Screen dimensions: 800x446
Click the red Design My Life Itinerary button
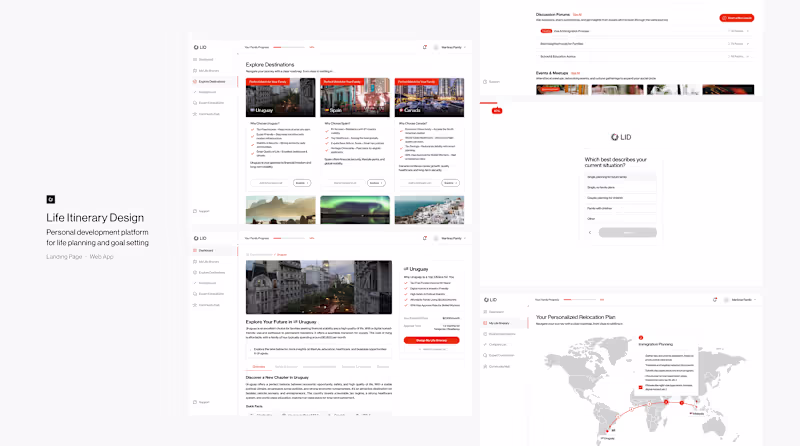click(x=431, y=340)
